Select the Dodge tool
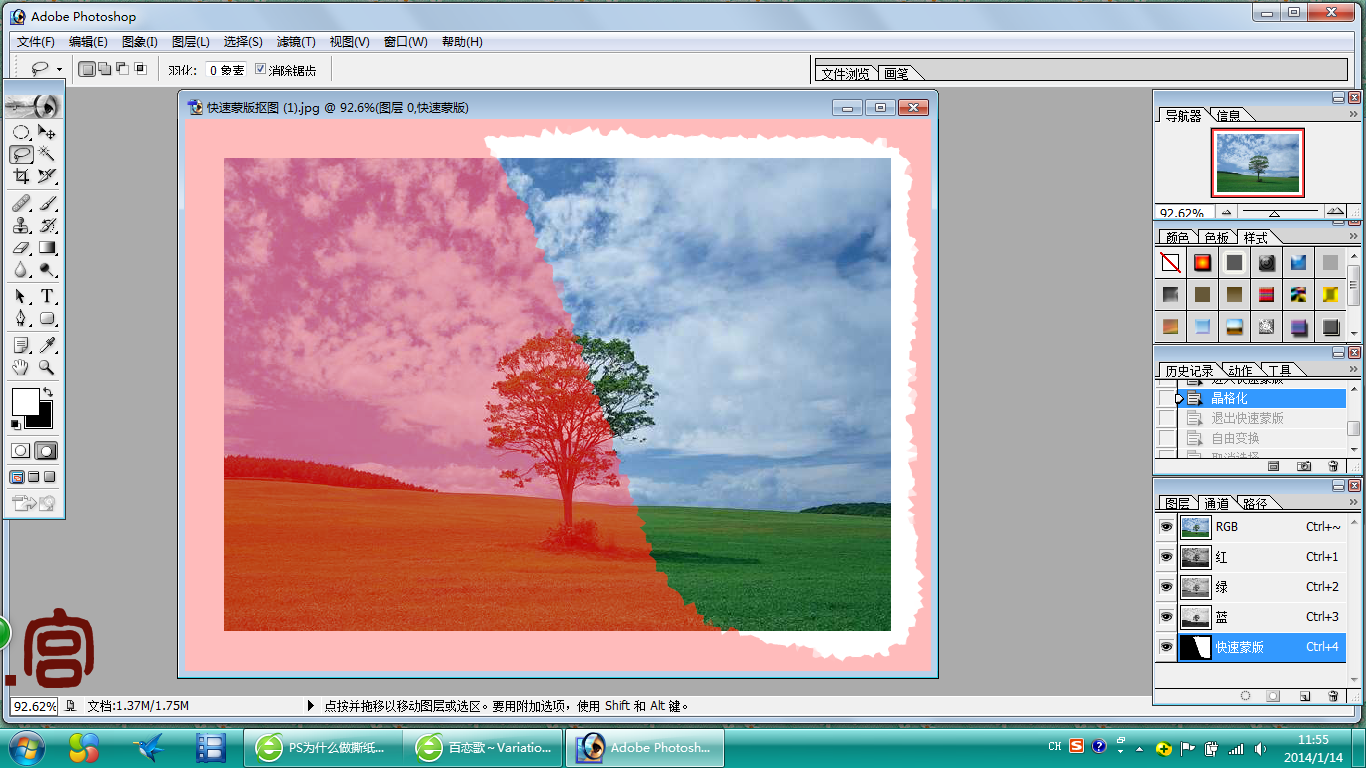 click(x=47, y=270)
